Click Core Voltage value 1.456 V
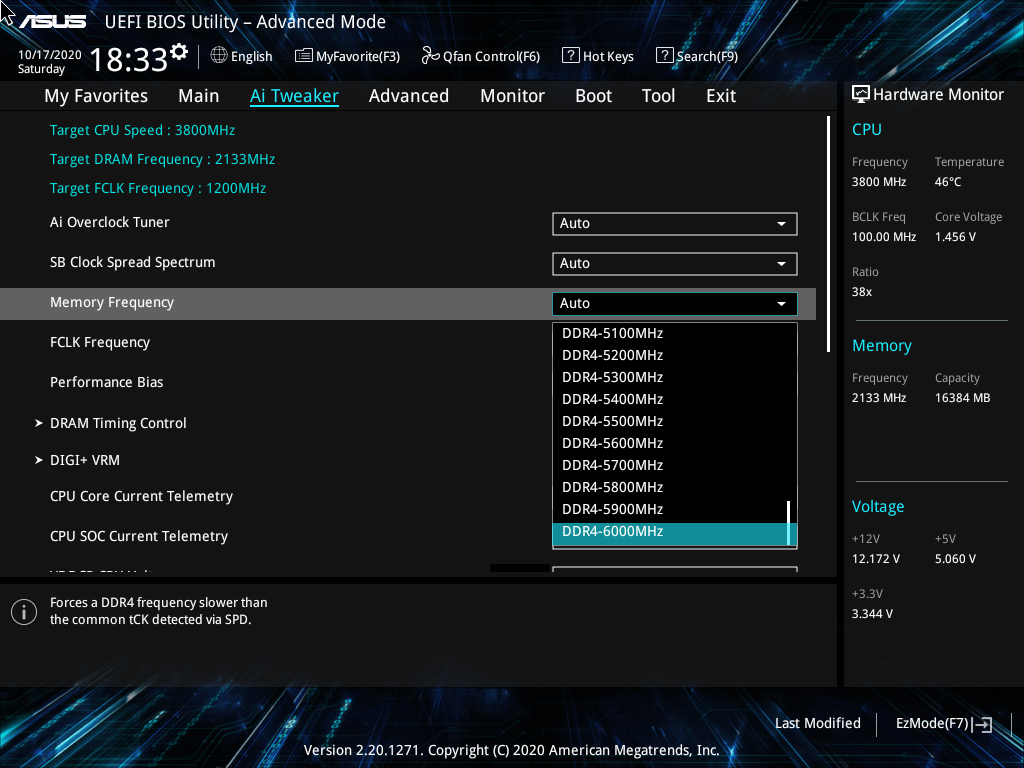Viewport: 1024px width, 768px height. 955,236
